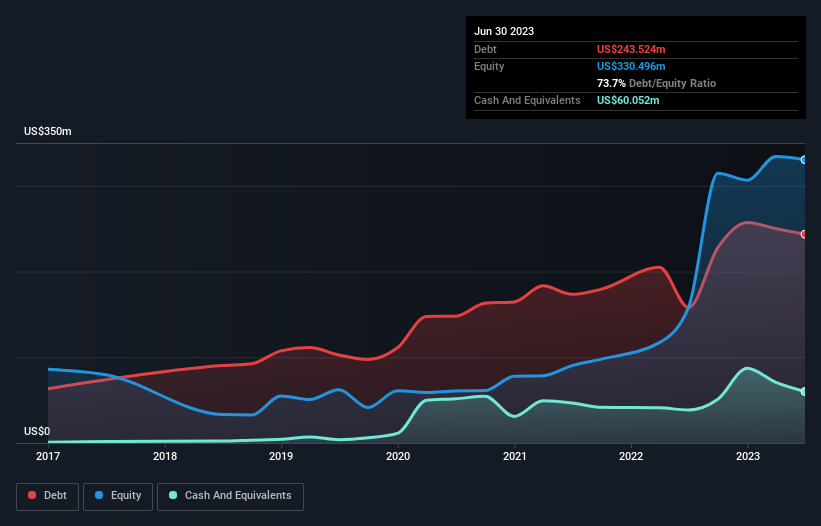This screenshot has height=526, width=821.
Task: Click the US$0 y-axis label
Action: 37,431
